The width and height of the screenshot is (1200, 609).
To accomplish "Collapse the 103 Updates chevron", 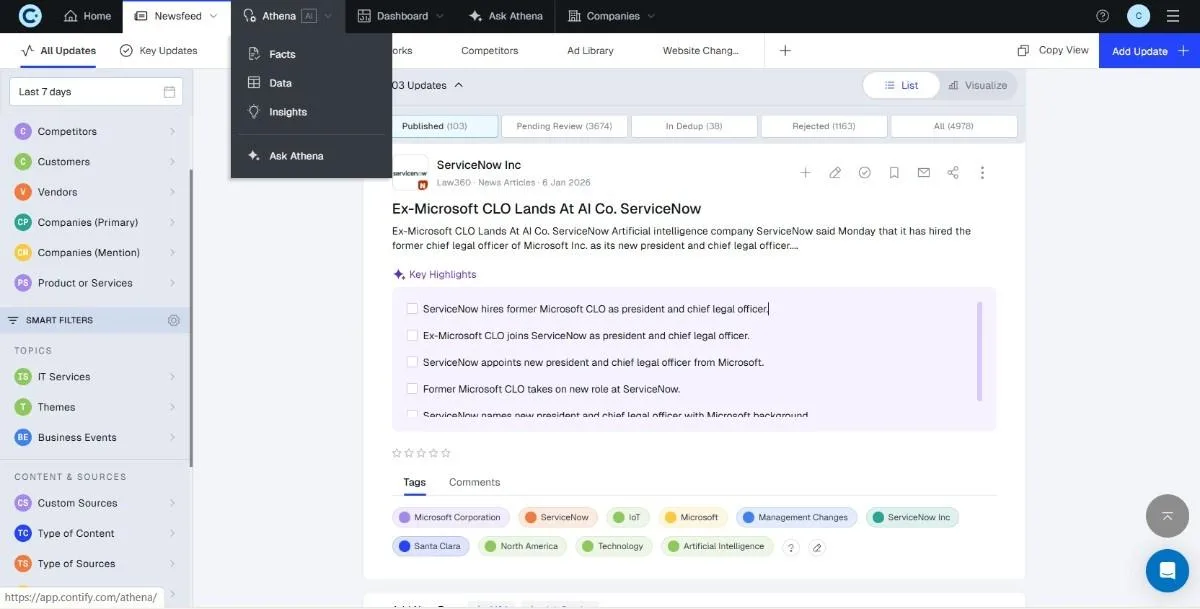I will point(459,85).
